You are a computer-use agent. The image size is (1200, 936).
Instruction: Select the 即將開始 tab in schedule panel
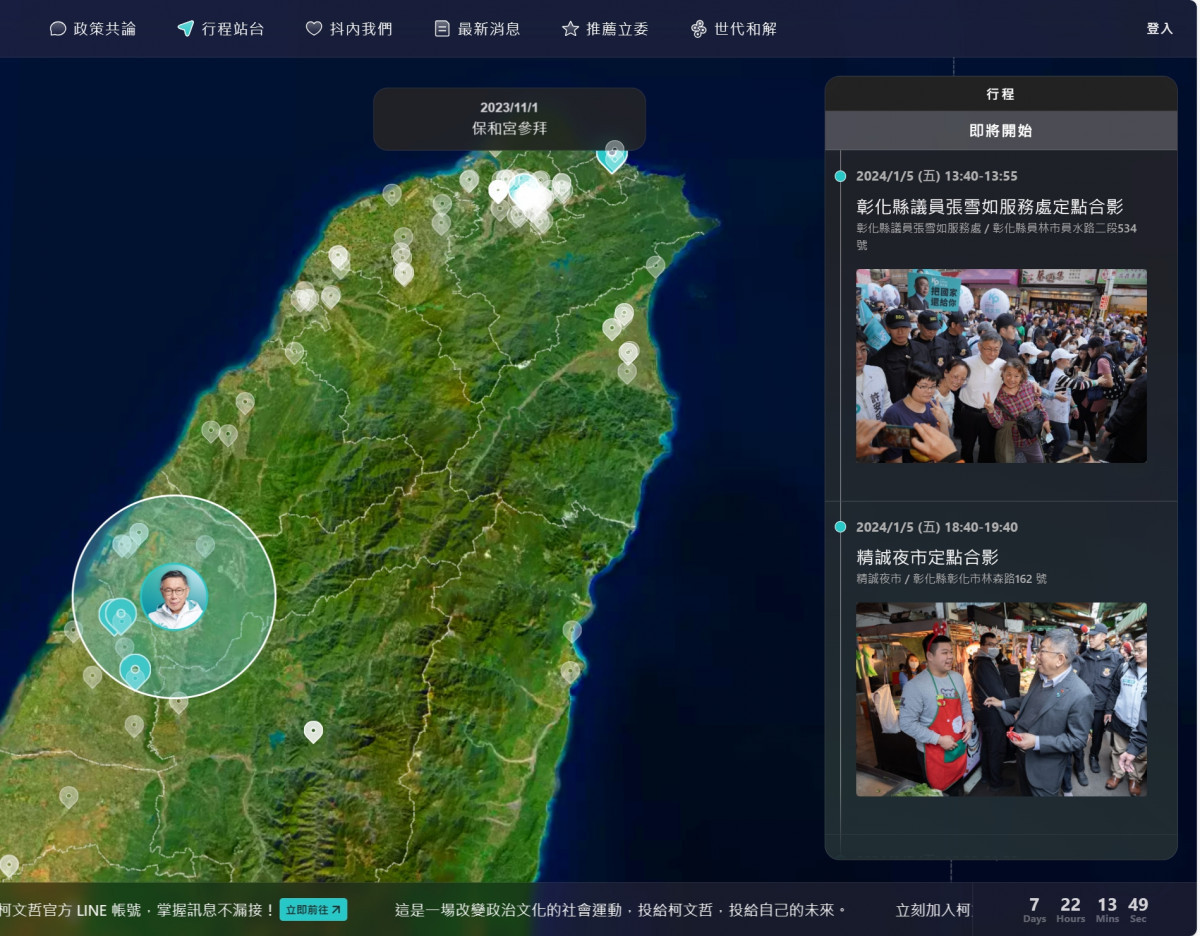point(1001,130)
